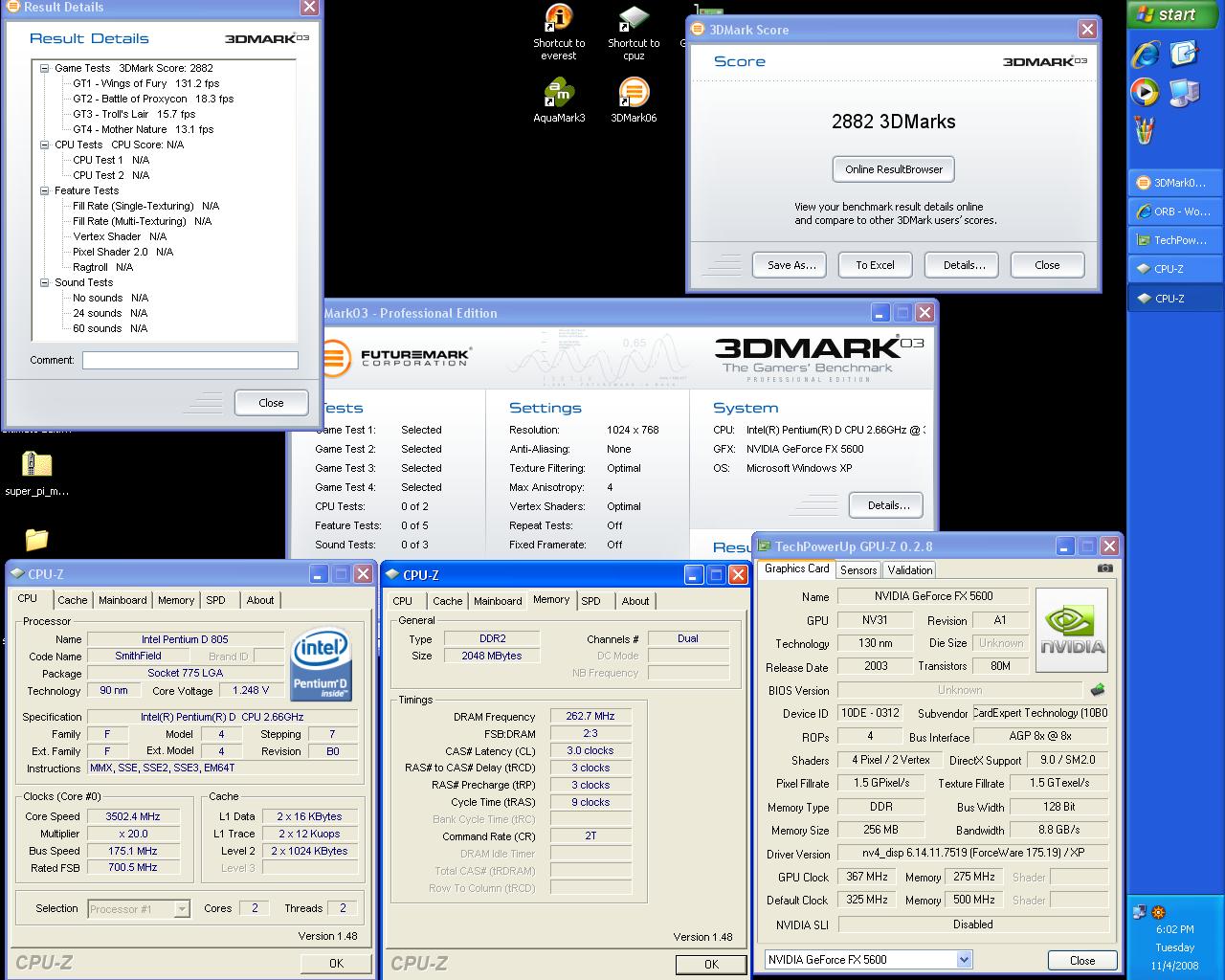This screenshot has height=980, width=1225.
Task: Collapse the Sound Tests tree node
Action: tap(45, 282)
